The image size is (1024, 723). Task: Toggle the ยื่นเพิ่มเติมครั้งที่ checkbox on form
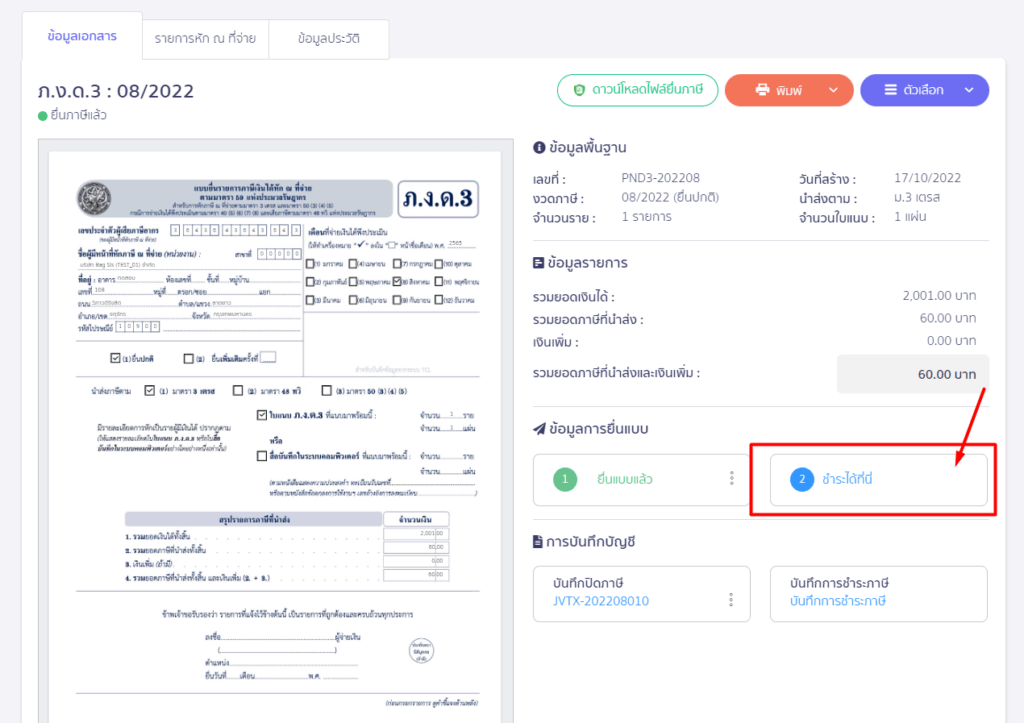189,358
